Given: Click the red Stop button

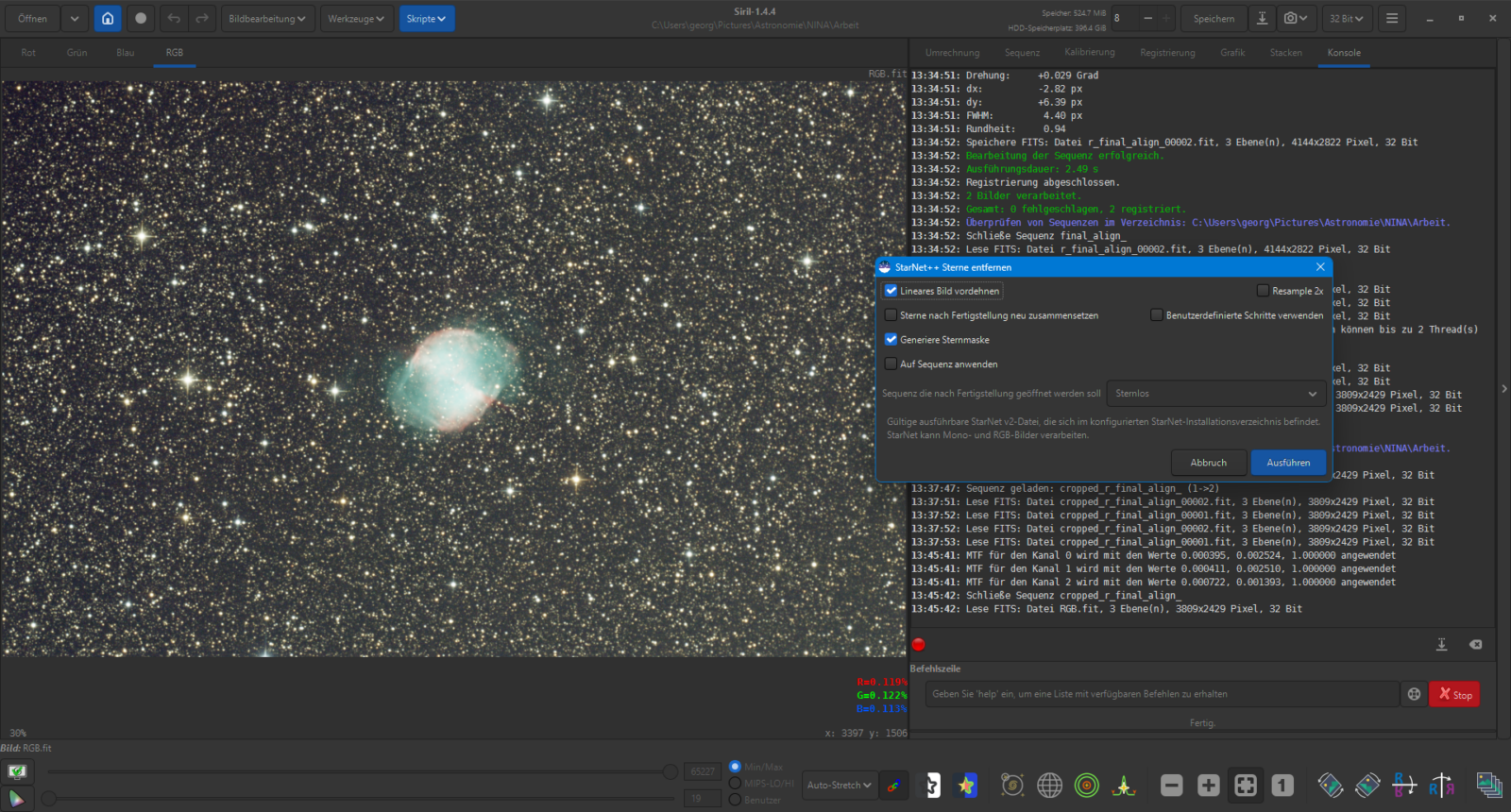Looking at the screenshot, I should 1454,694.
